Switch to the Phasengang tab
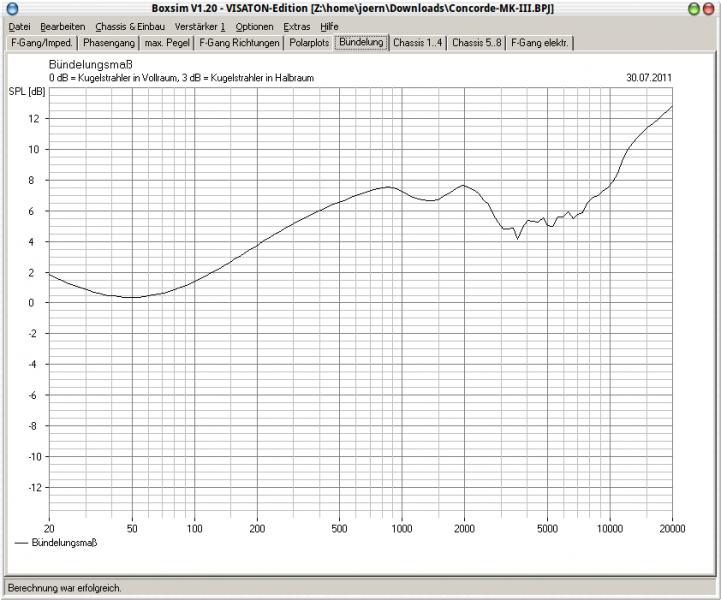Viewport: 721px width, 600px height. point(109,43)
